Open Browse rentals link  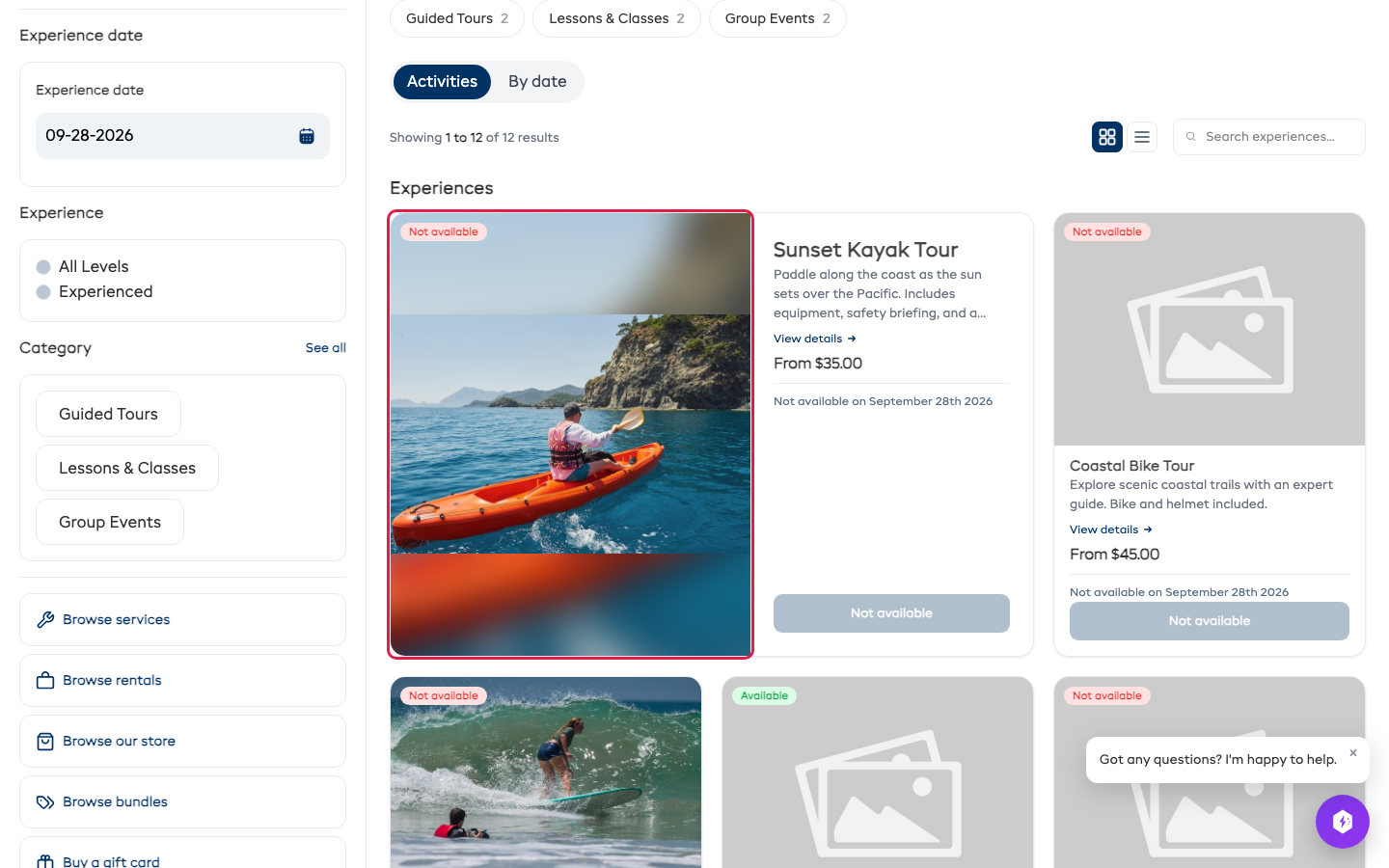(182, 680)
